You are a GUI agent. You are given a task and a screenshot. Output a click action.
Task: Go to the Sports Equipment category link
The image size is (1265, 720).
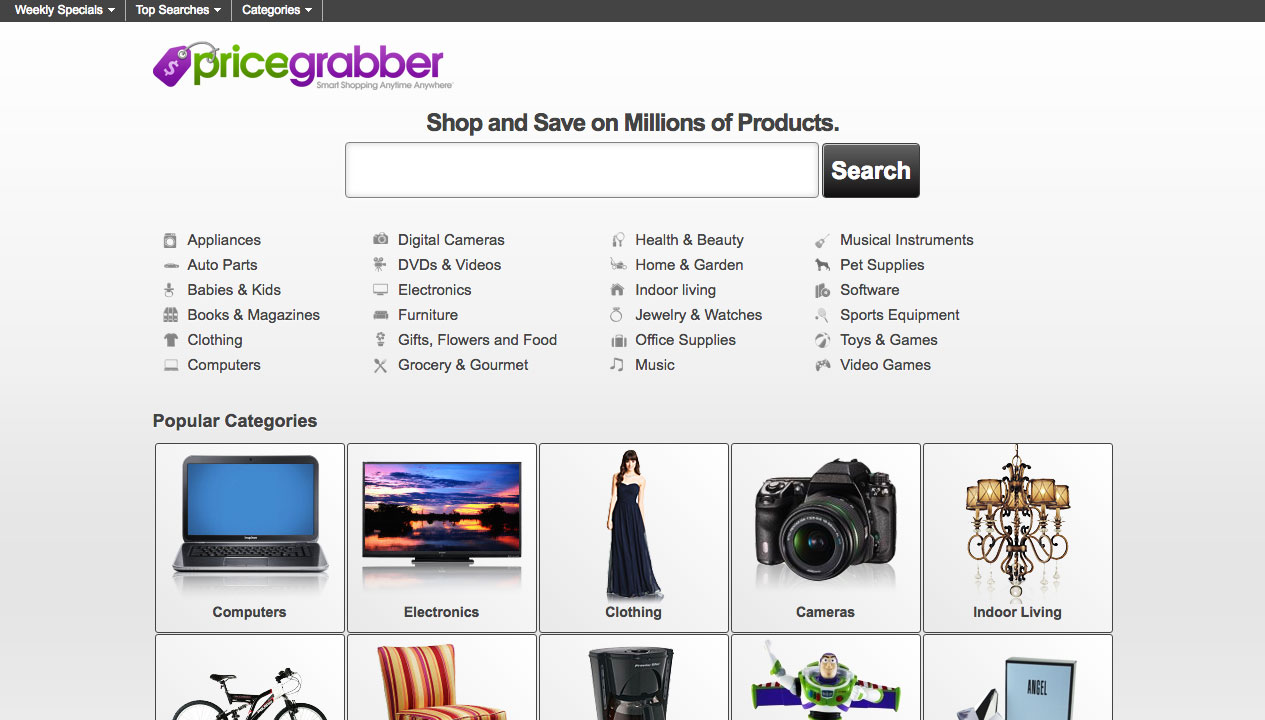coord(899,315)
